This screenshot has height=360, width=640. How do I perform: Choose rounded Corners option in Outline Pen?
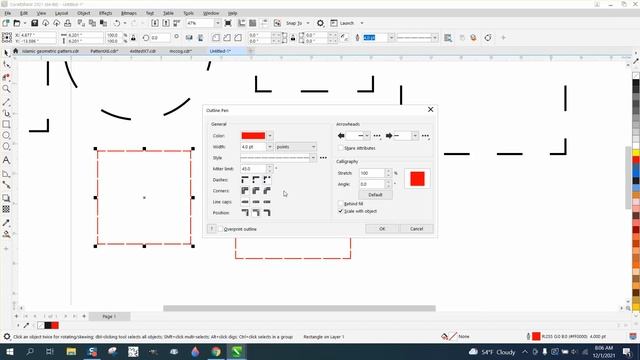[x=256, y=191]
